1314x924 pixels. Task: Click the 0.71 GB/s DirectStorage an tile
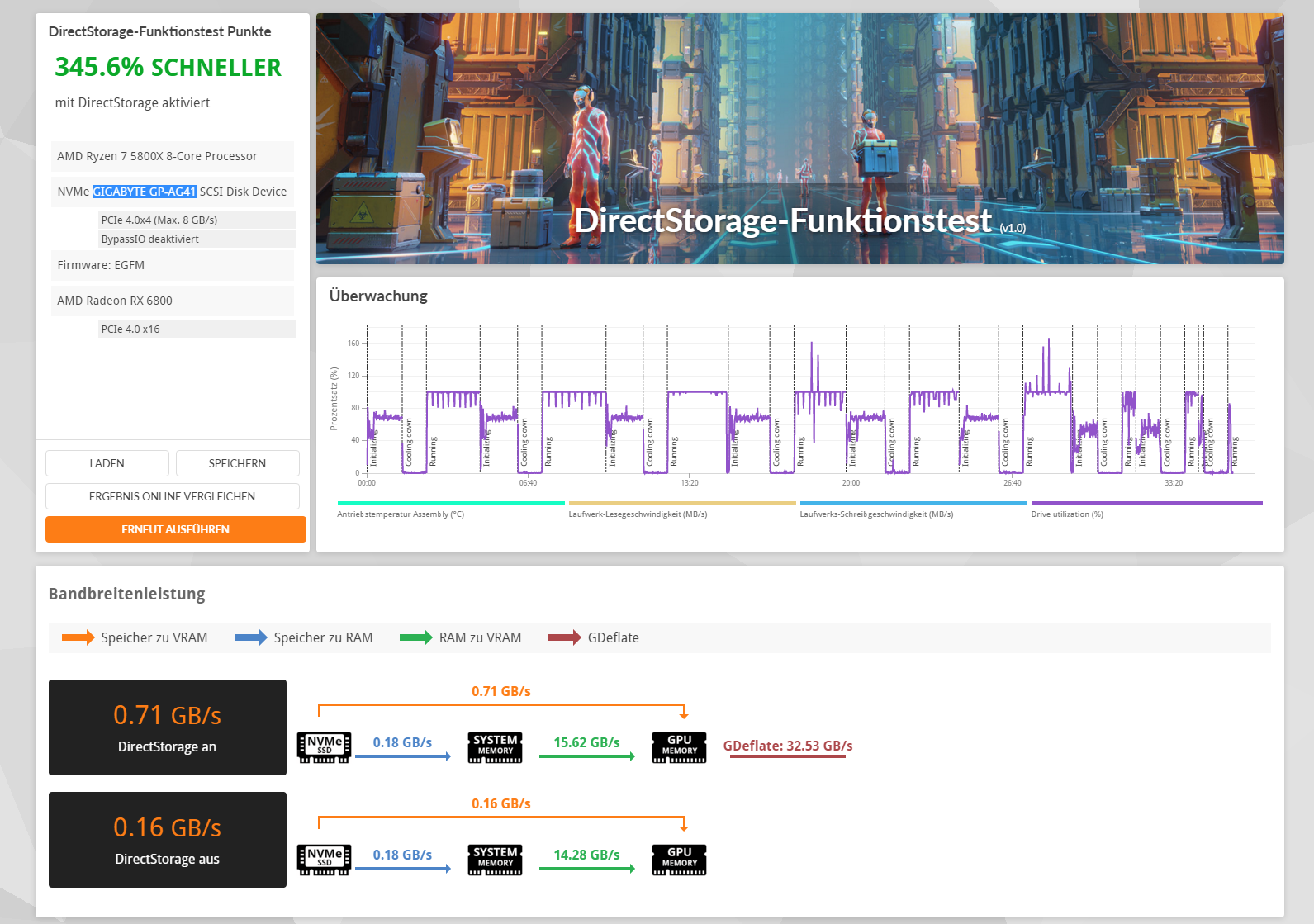coord(168,727)
